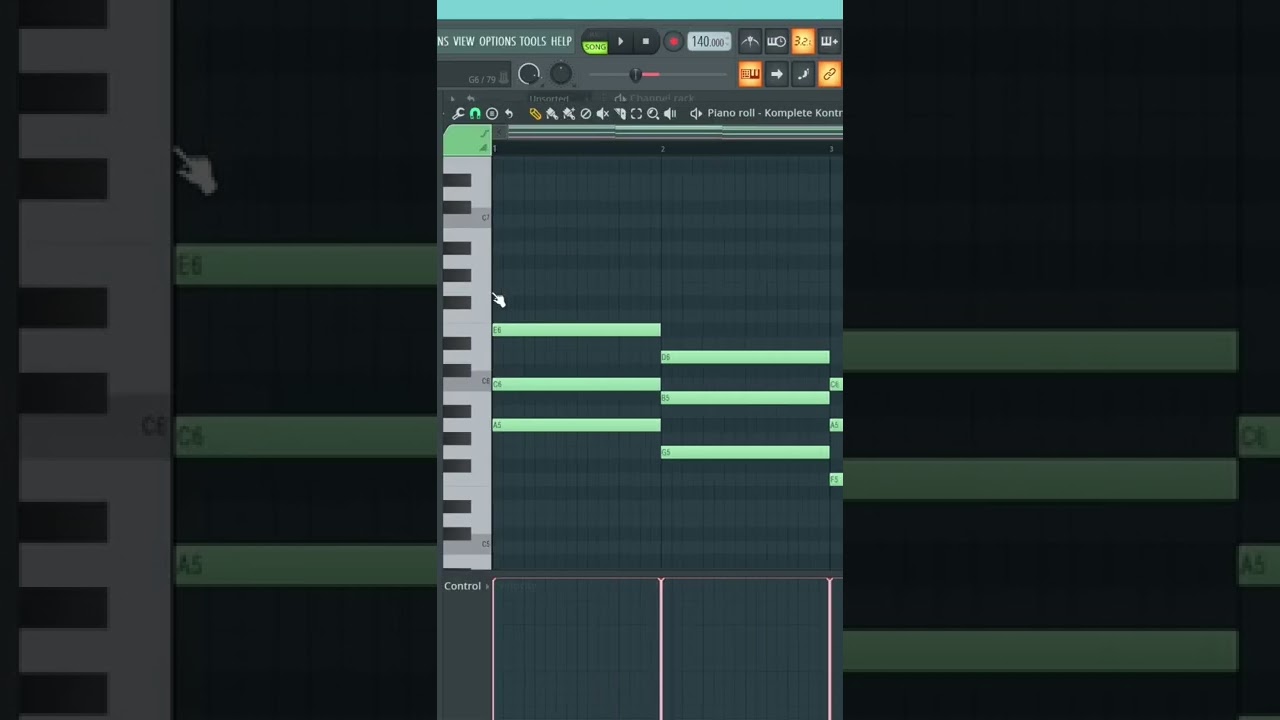
Task: Toggle the auto-scroll arrow button
Action: click(x=777, y=74)
